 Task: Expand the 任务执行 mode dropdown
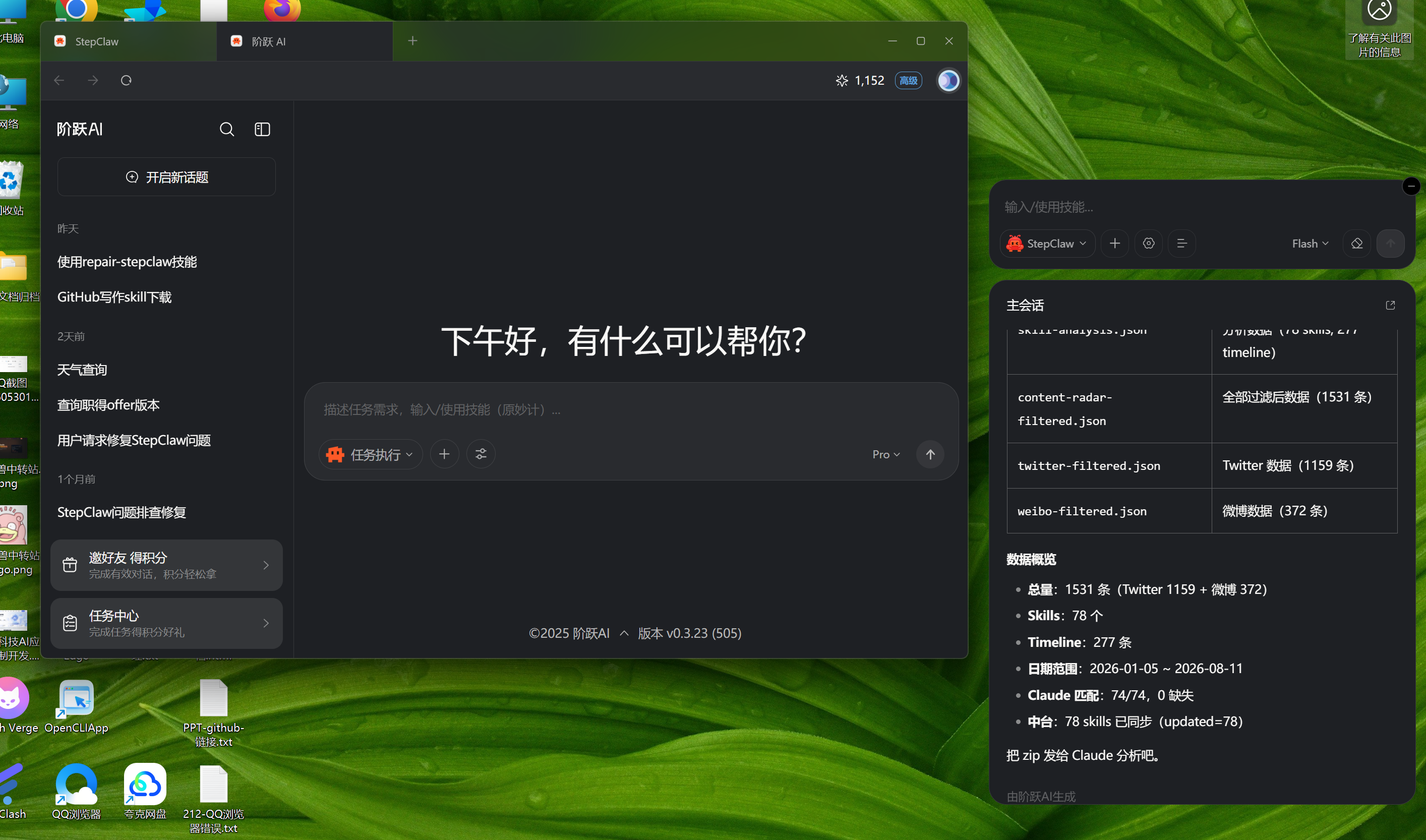pyautogui.click(x=370, y=454)
